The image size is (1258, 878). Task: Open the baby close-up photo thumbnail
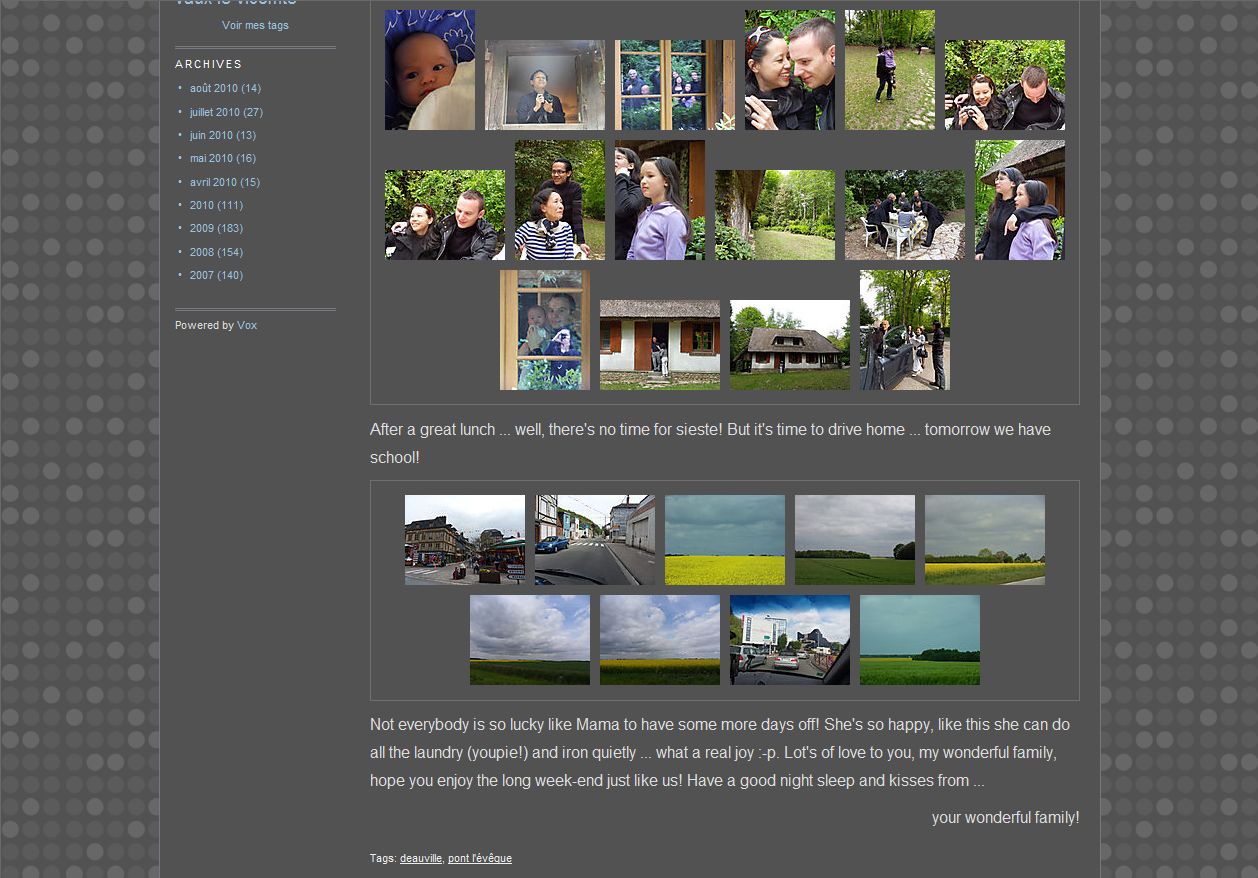430,70
